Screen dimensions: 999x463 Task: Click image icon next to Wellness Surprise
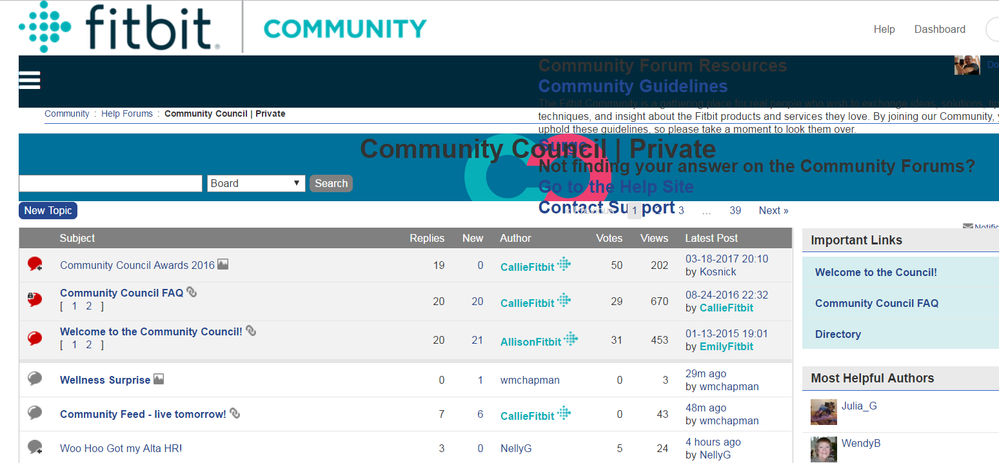point(159,379)
